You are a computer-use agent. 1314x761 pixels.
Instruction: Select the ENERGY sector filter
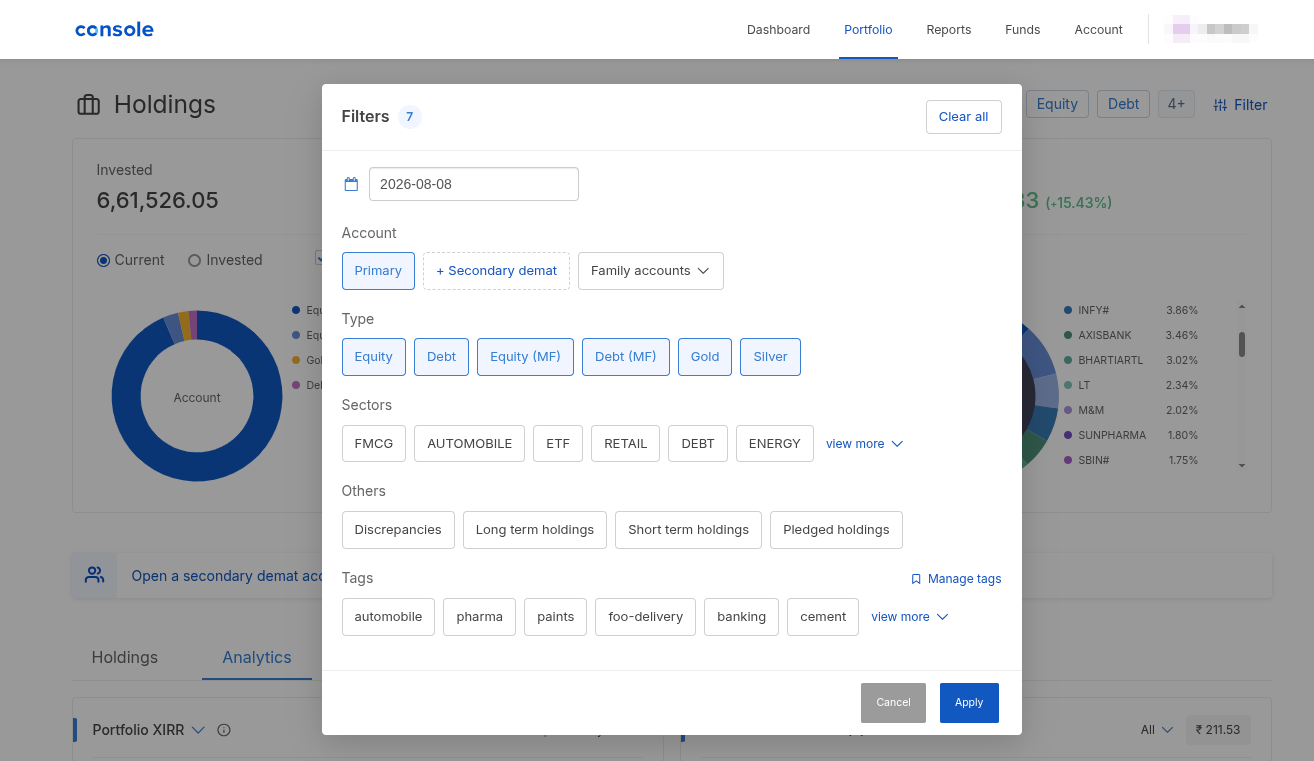[x=775, y=444]
